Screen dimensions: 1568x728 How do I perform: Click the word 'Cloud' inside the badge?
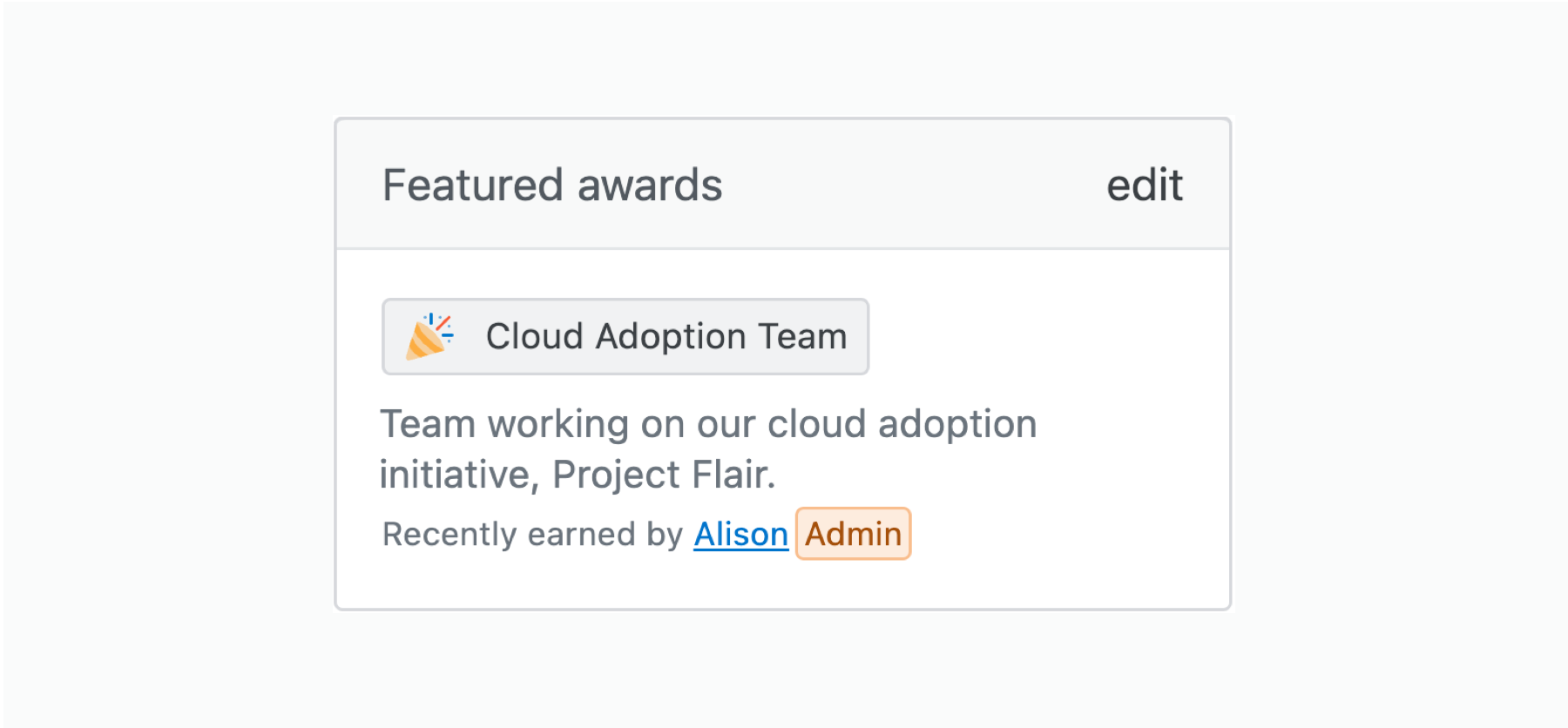coord(534,336)
